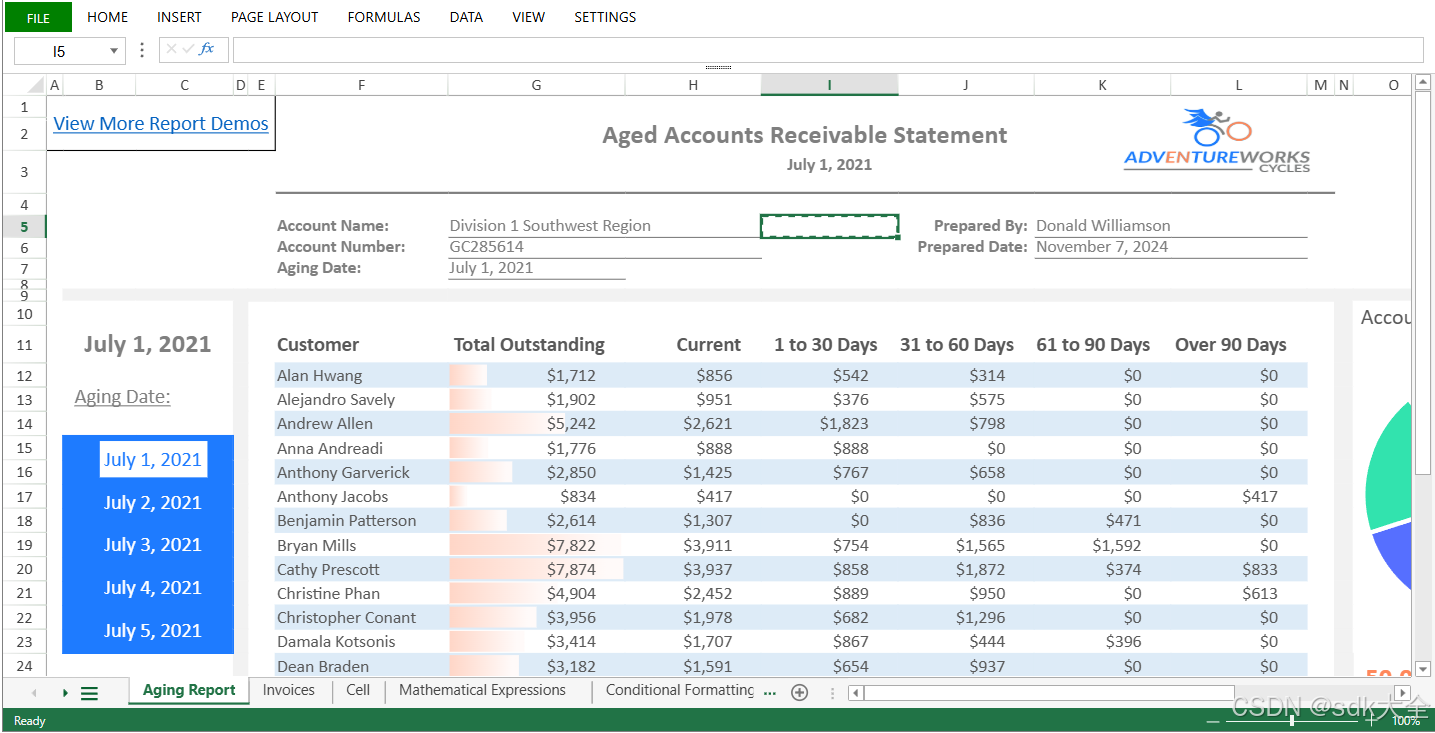Switch to Mathematical Expressions sheet tab
The height and width of the screenshot is (733, 1435).
pyautogui.click(x=482, y=690)
